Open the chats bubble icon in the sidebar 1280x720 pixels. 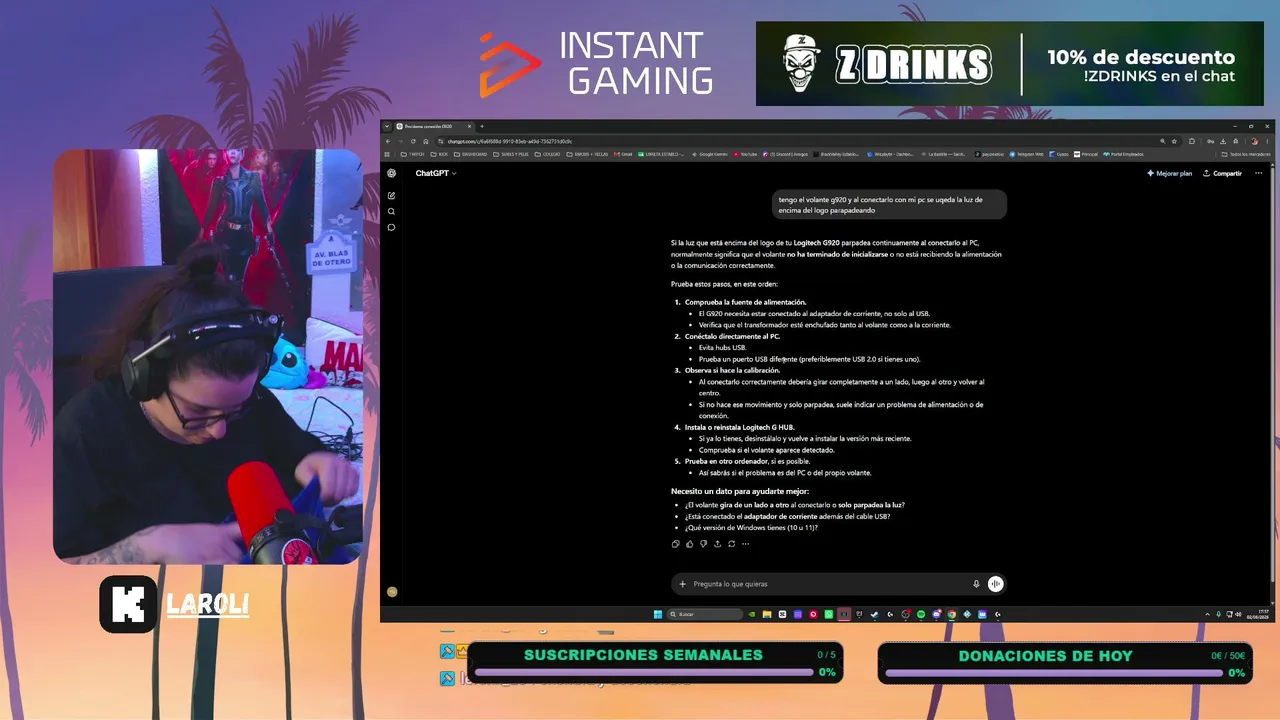392,227
